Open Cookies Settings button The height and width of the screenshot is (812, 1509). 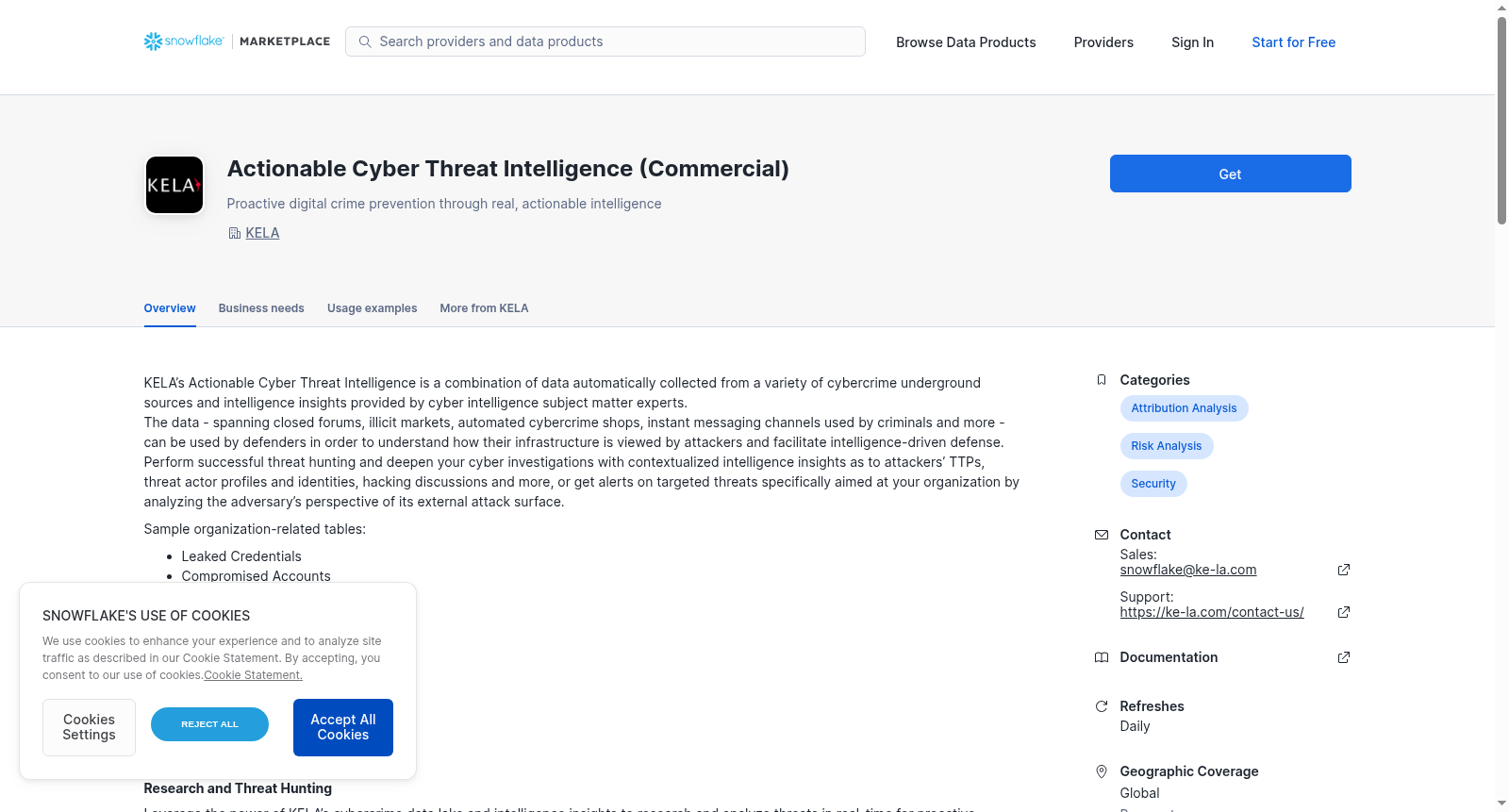click(x=89, y=727)
